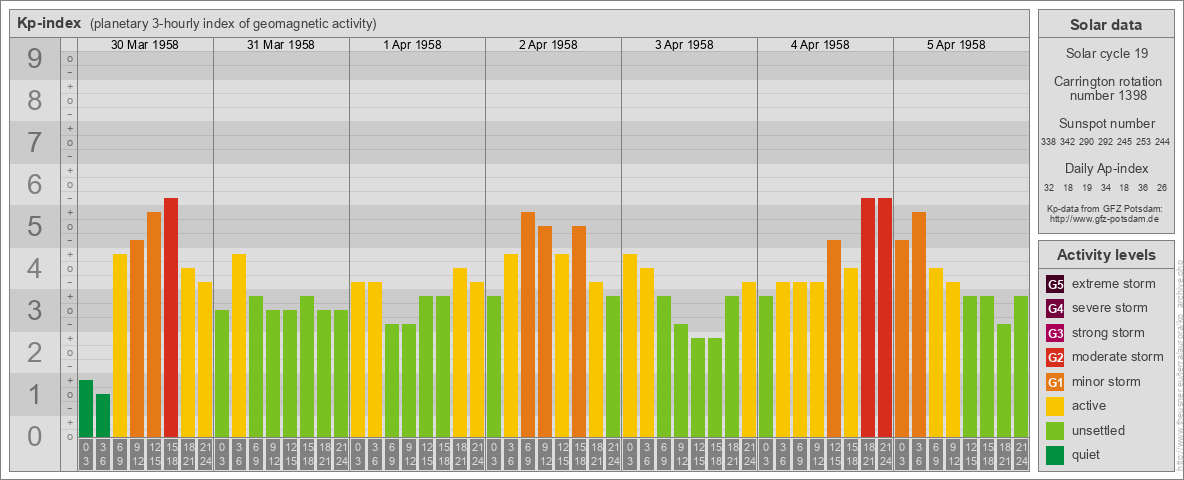Image resolution: width=1184 pixels, height=480 pixels.
Task: Click the 'extreme storm' legend label
Action: 1114,284
